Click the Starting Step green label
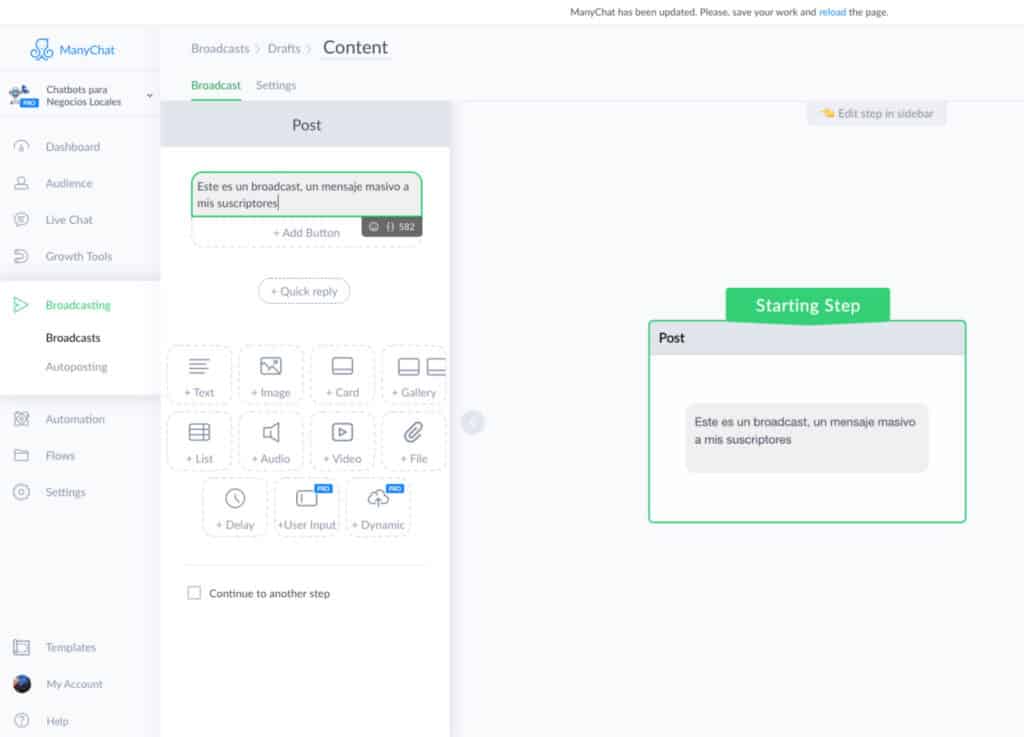The width and height of the screenshot is (1024, 737). coord(808,306)
